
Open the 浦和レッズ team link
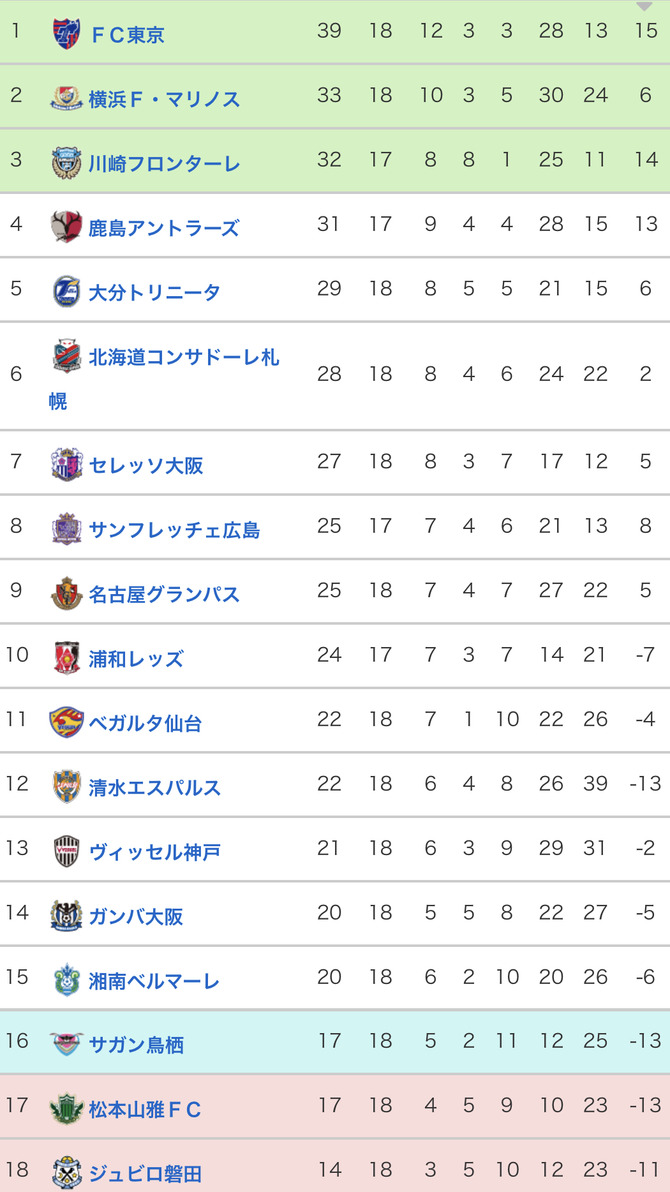coord(136,658)
